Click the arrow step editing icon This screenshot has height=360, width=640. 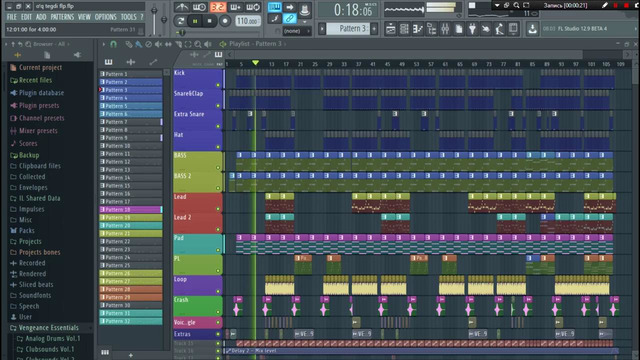click(x=289, y=7)
